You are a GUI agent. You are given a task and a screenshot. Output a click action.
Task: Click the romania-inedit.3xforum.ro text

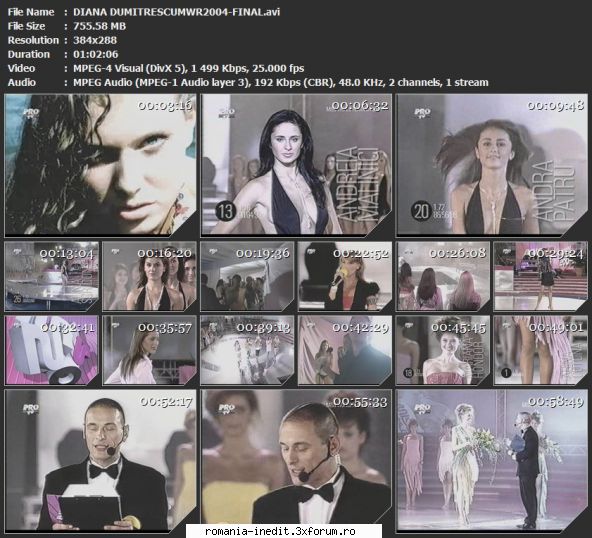(x=280, y=532)
